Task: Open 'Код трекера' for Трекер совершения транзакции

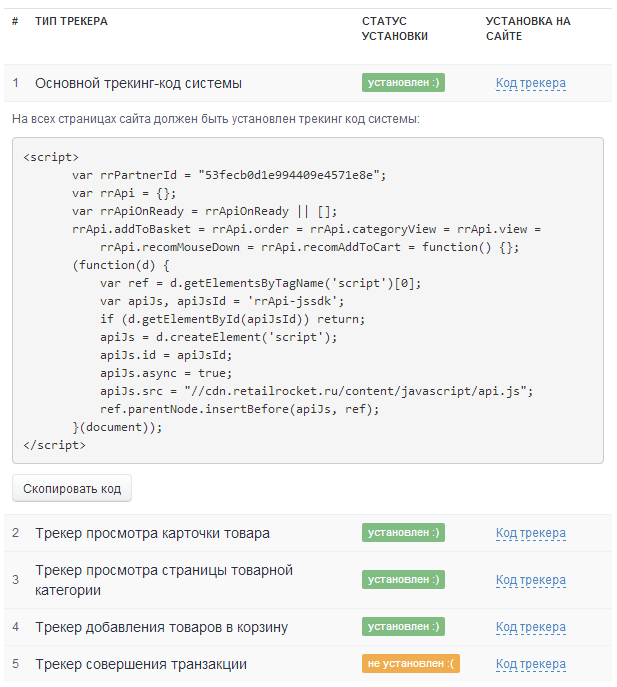Action: coord(531,664)
